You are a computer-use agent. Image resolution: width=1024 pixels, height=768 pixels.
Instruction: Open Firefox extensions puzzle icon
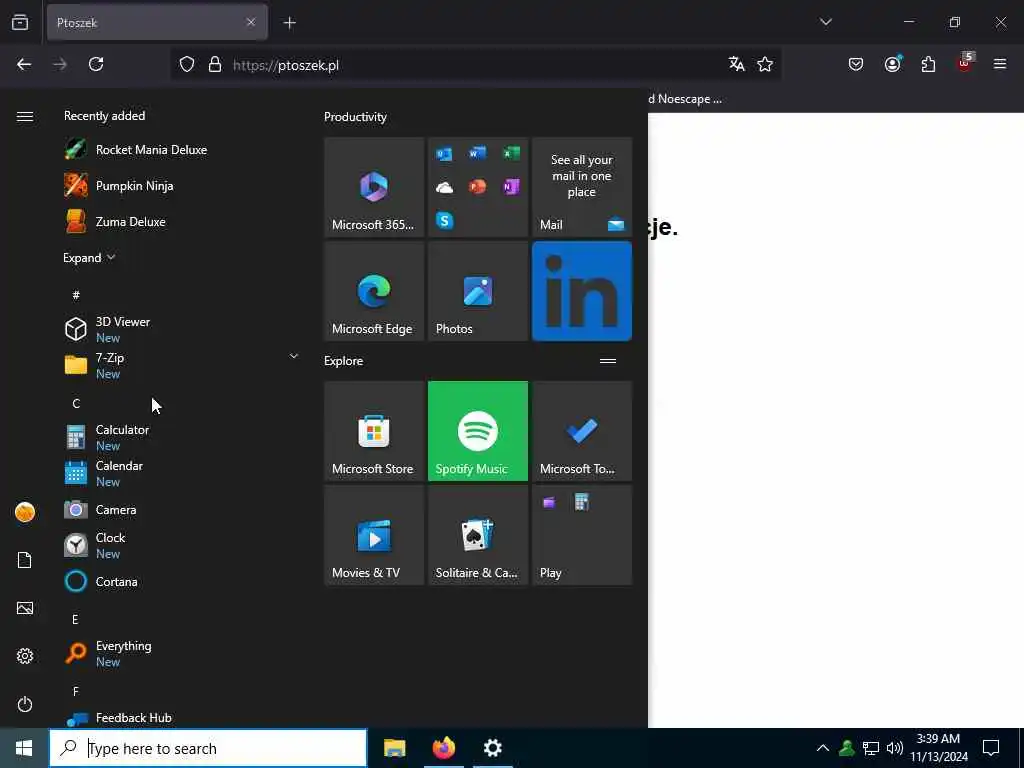tap(928, 64)
